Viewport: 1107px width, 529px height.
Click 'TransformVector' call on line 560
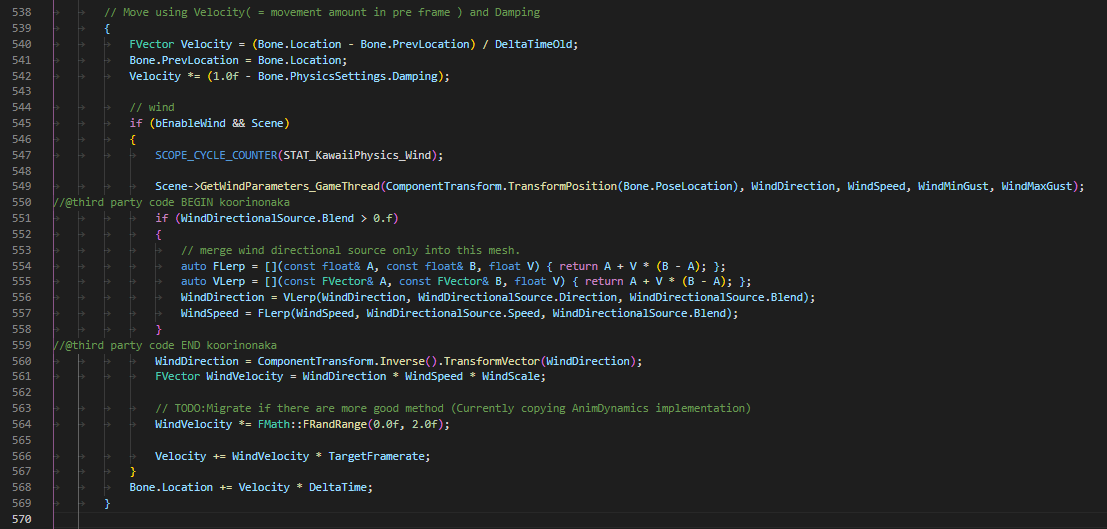(492, 361)
